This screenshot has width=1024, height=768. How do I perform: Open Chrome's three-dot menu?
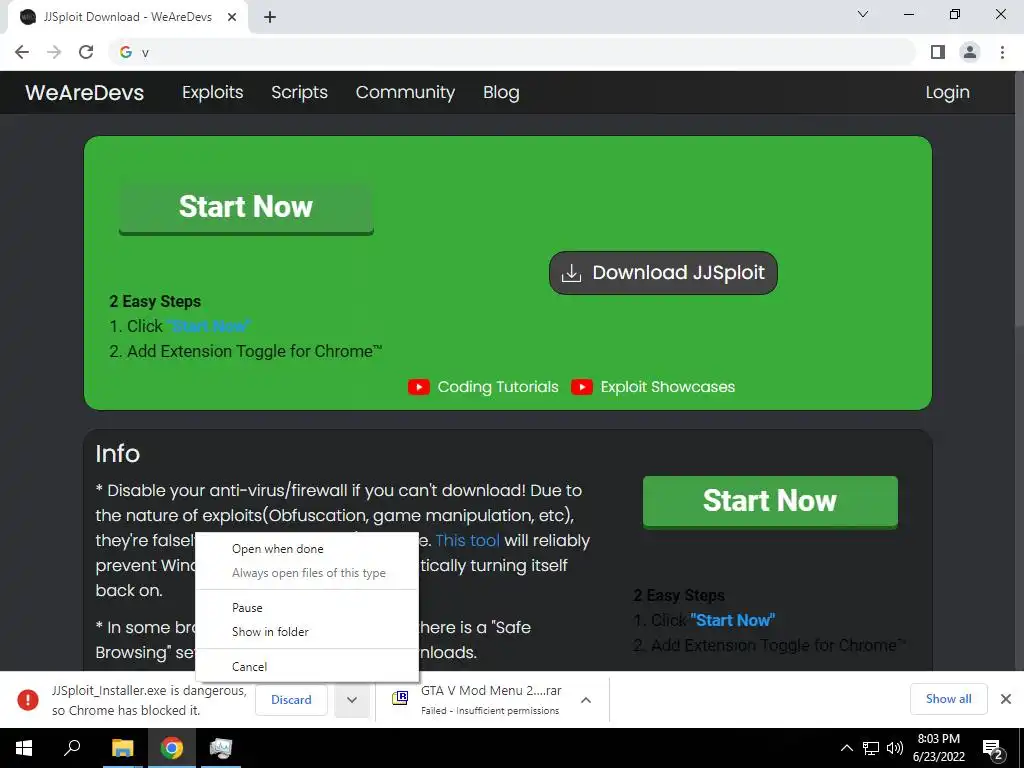click(x=1002, y=52)
